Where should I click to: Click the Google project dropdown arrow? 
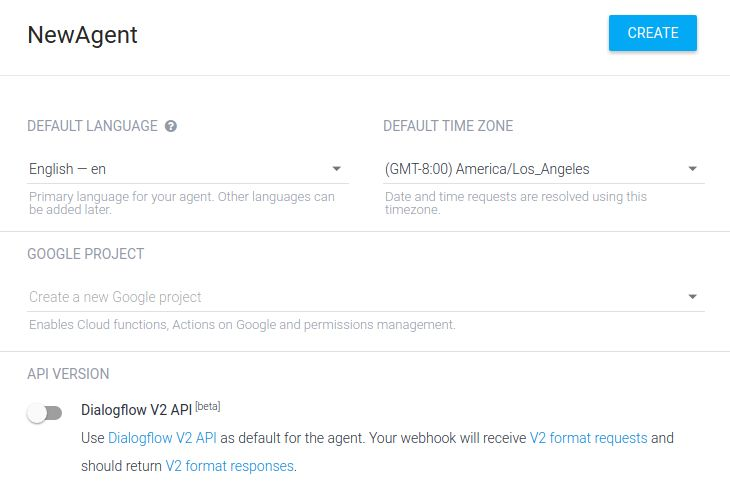click(693, 297)
